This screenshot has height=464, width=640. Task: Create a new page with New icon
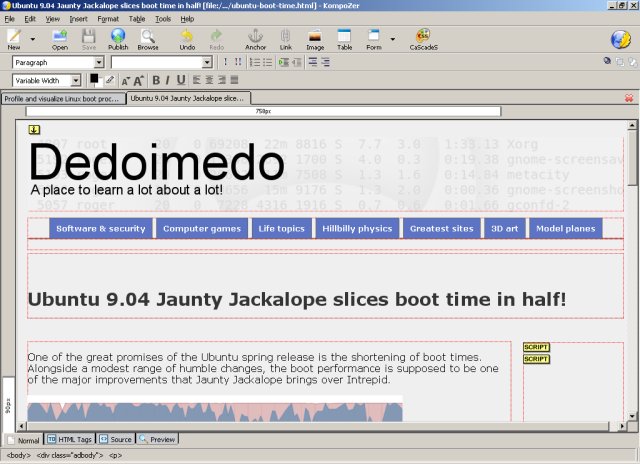pos(14,39)
